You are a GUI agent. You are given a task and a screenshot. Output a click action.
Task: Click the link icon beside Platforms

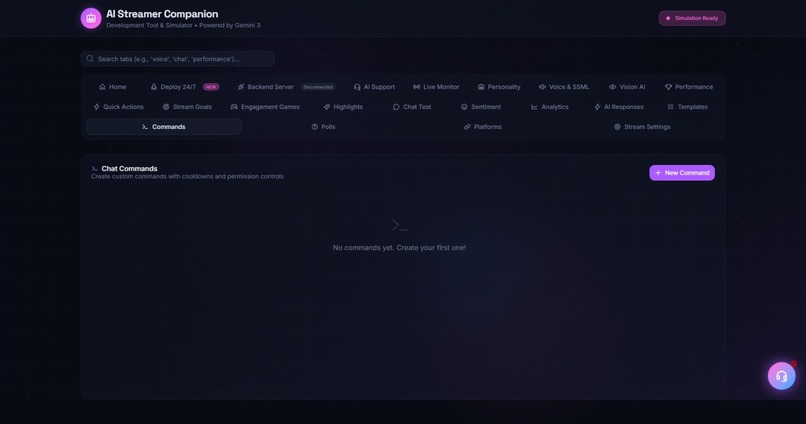point(467,127)
